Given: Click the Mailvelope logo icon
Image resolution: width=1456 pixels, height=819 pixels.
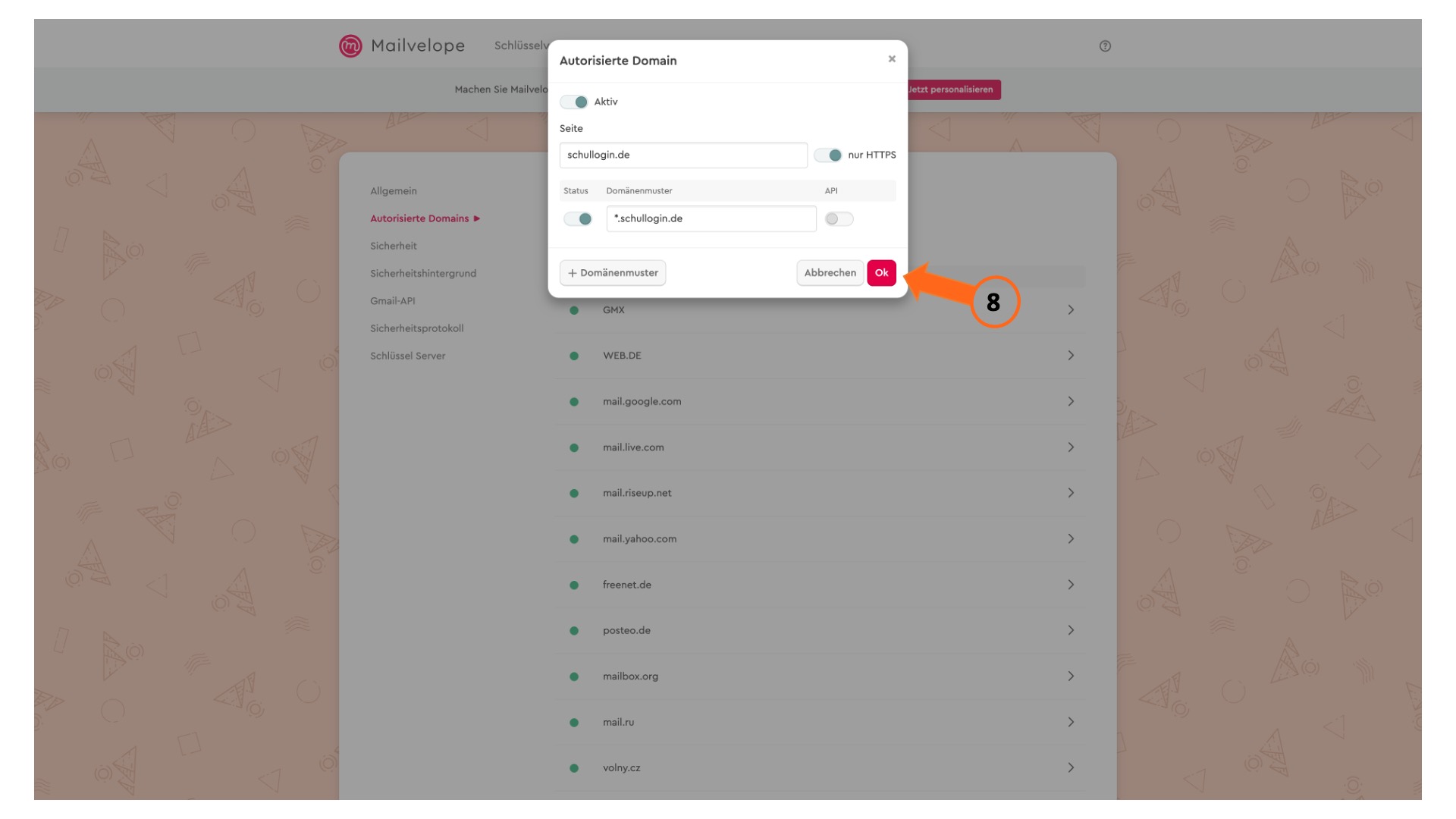Looking at the screenshot, I should coord(350,45).
